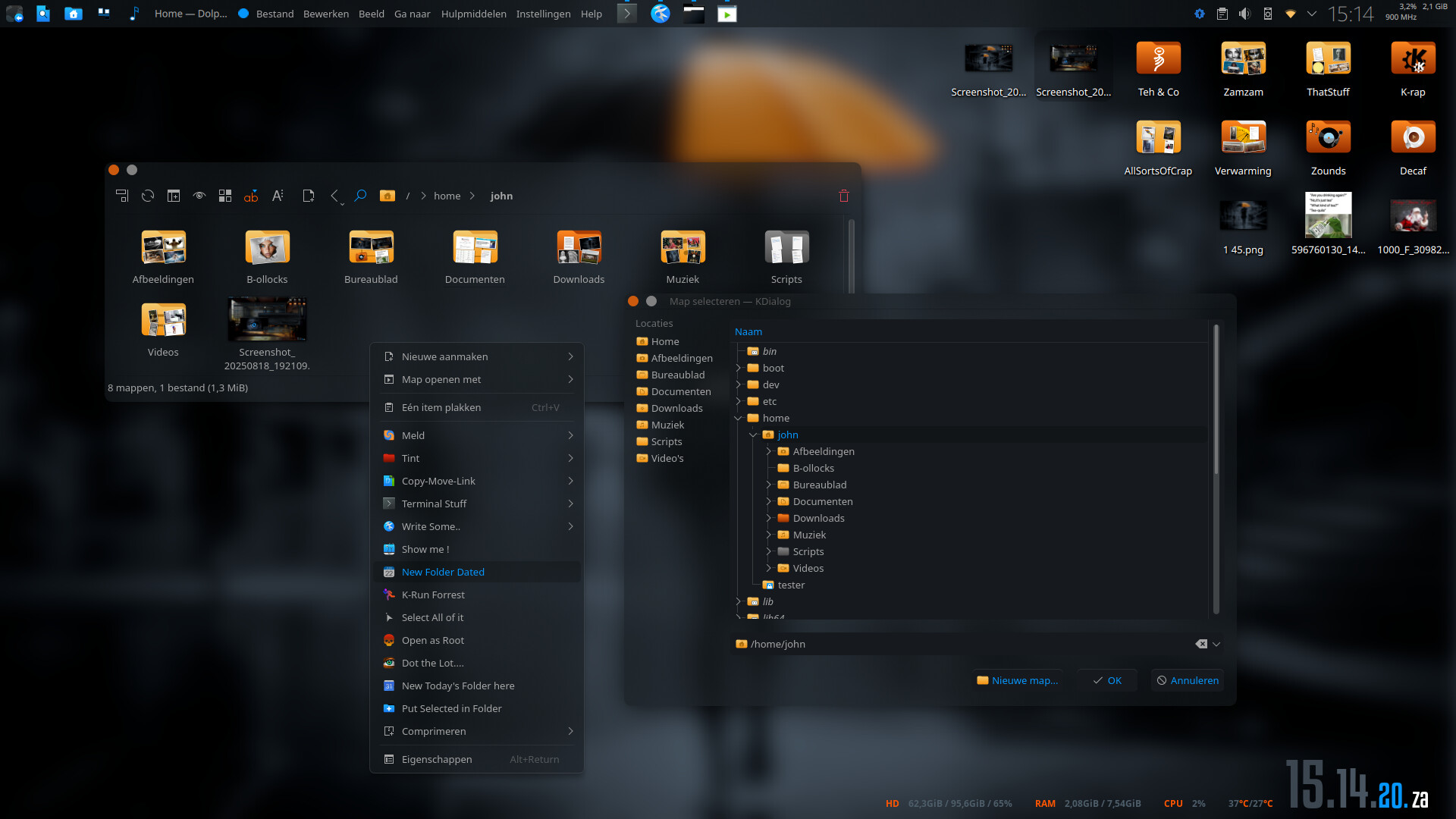Click the rename 'ab' toolbar icon

click(x=251, y=196)
